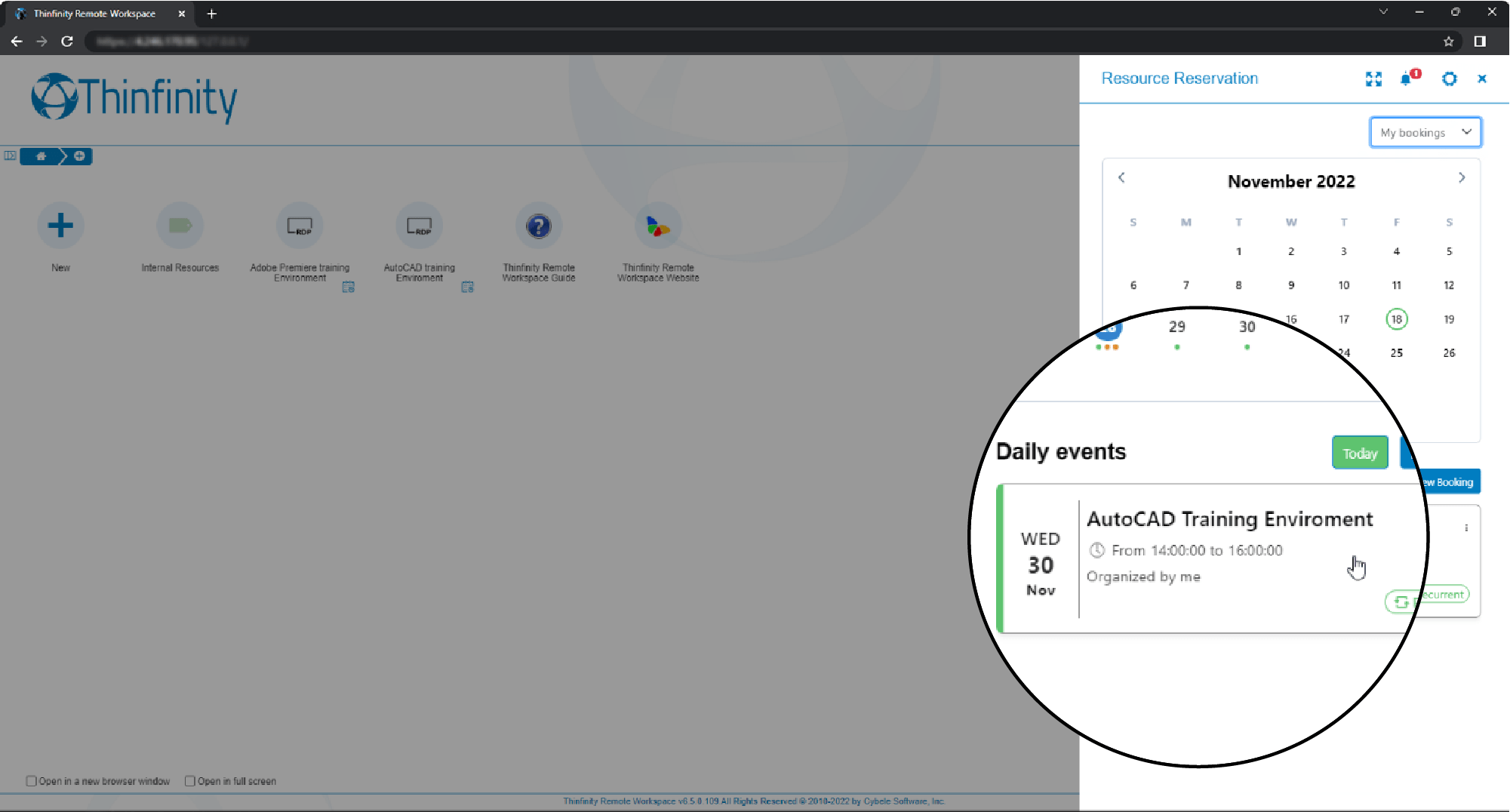
Task: Visit the Thinfinity Remote Workspace Website
Action: pos(657,226)
